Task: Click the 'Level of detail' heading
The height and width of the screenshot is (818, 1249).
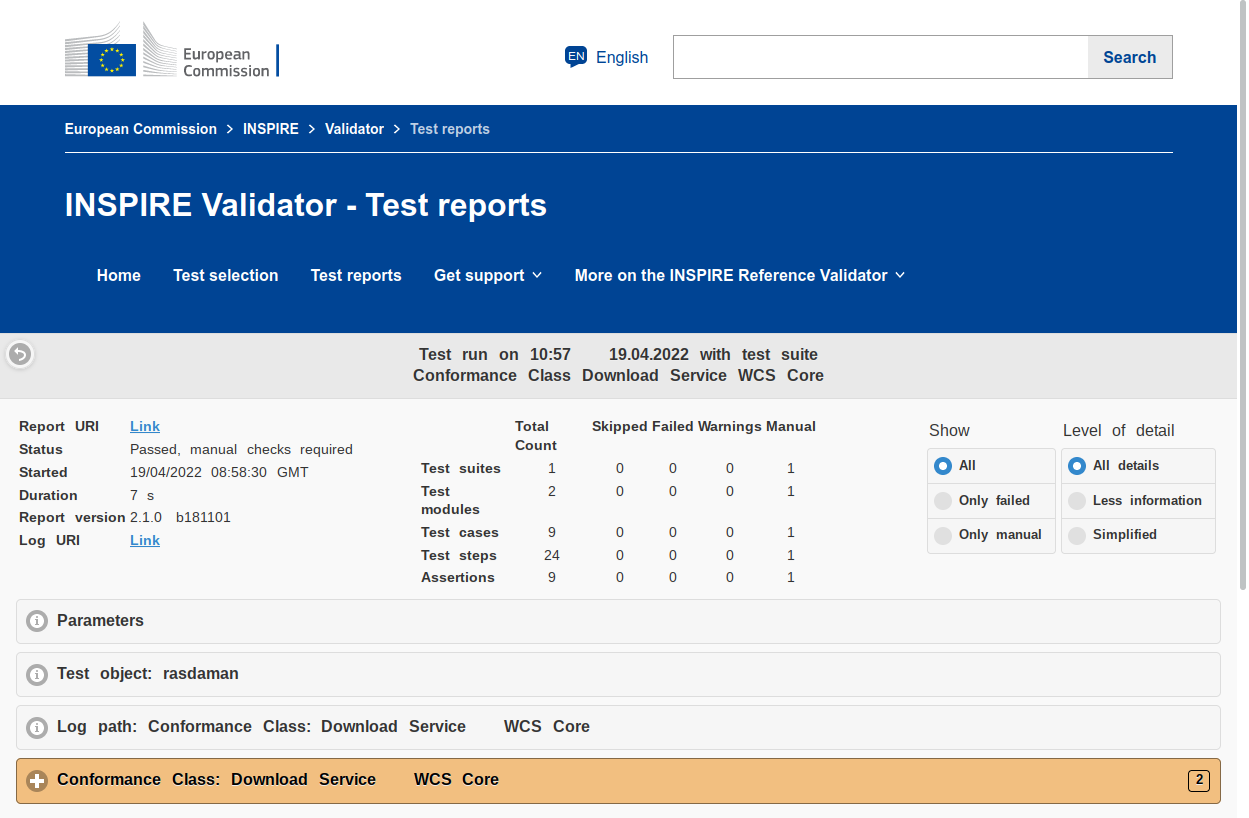Action: point(1119,430)
